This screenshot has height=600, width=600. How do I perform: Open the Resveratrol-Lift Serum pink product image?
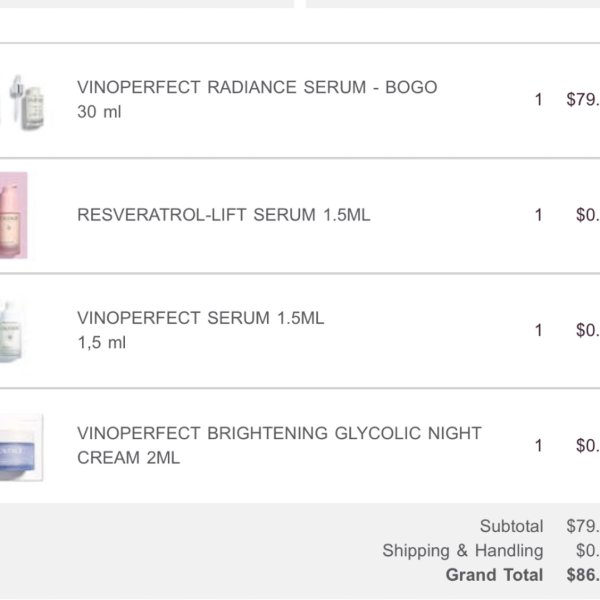pyautogui.click(x=13, y=215)
